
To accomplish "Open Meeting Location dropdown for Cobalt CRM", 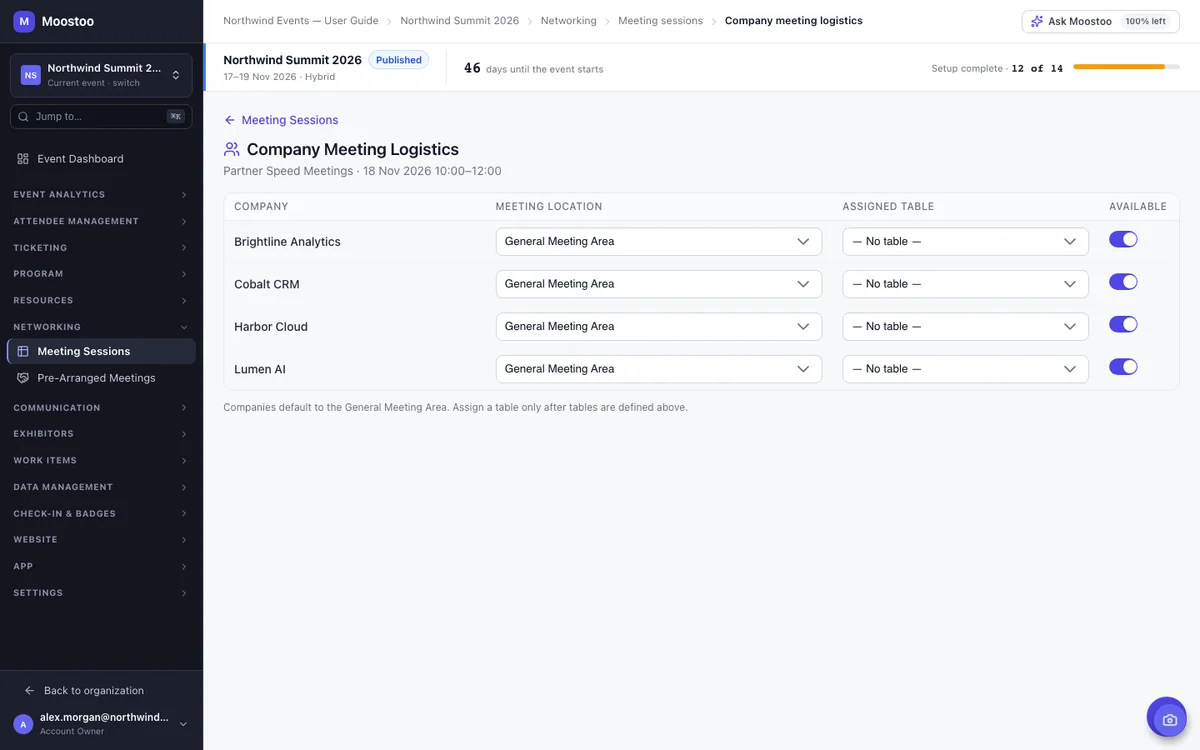I will click(x=659, y=284).
